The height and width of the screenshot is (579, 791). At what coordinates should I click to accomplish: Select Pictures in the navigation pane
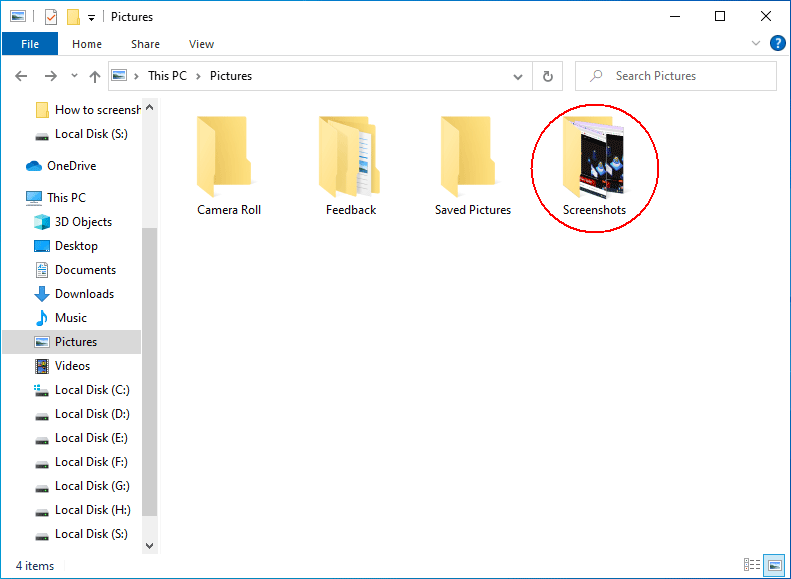pyautogui.click(x=72, y=342)
